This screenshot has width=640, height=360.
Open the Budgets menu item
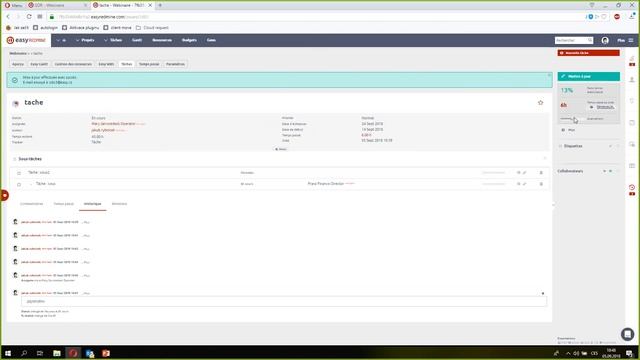(189, 40)
